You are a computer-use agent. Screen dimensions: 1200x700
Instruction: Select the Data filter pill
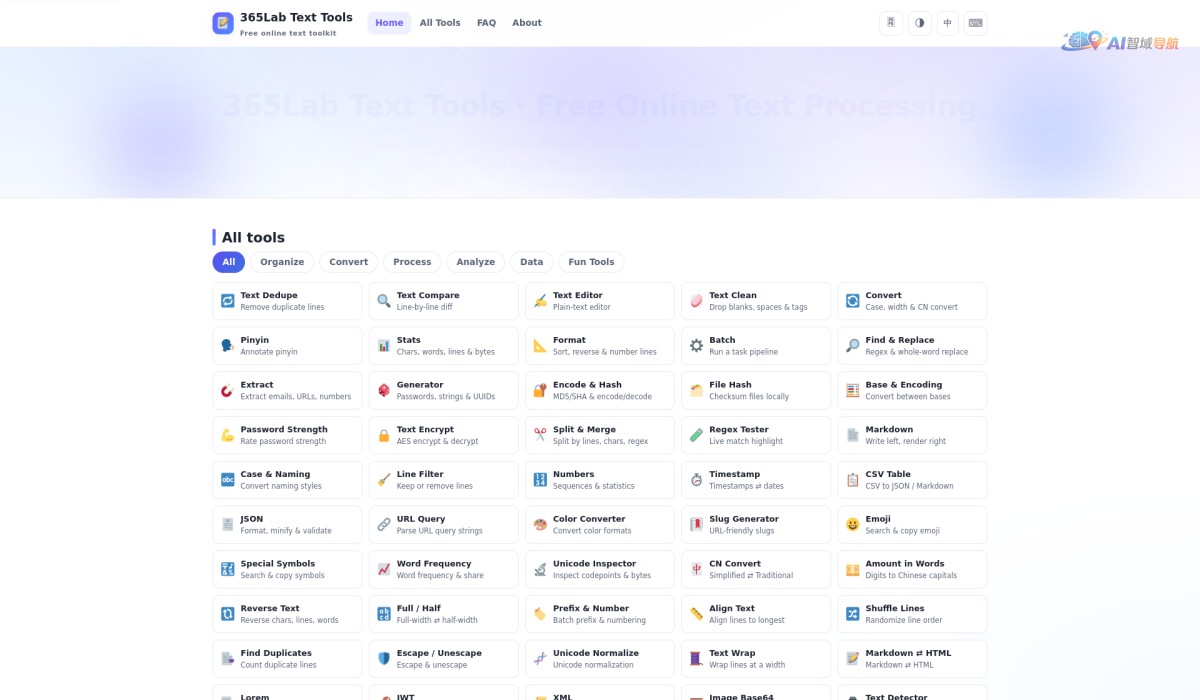531,262
